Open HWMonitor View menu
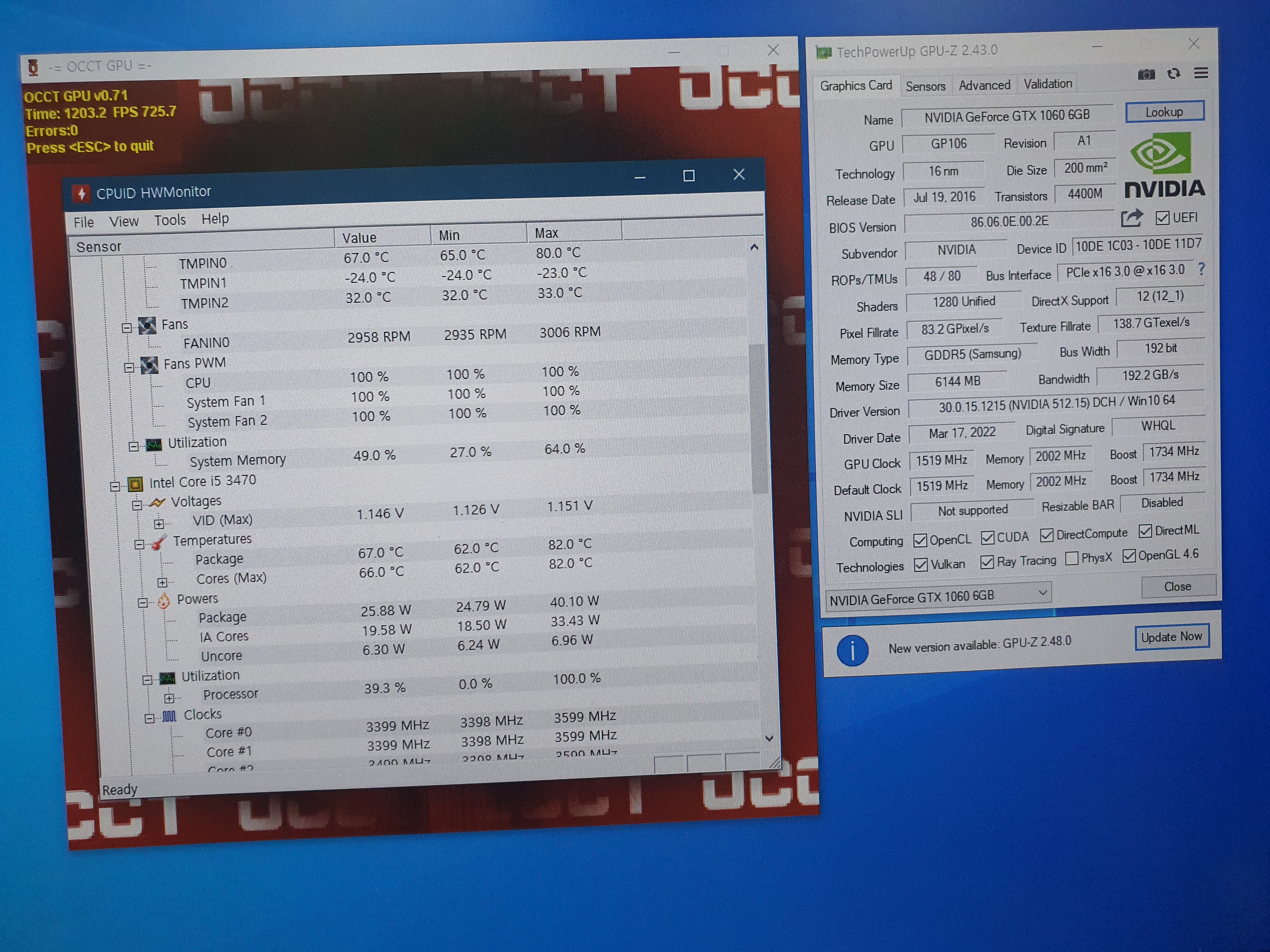 pos(124,221)
